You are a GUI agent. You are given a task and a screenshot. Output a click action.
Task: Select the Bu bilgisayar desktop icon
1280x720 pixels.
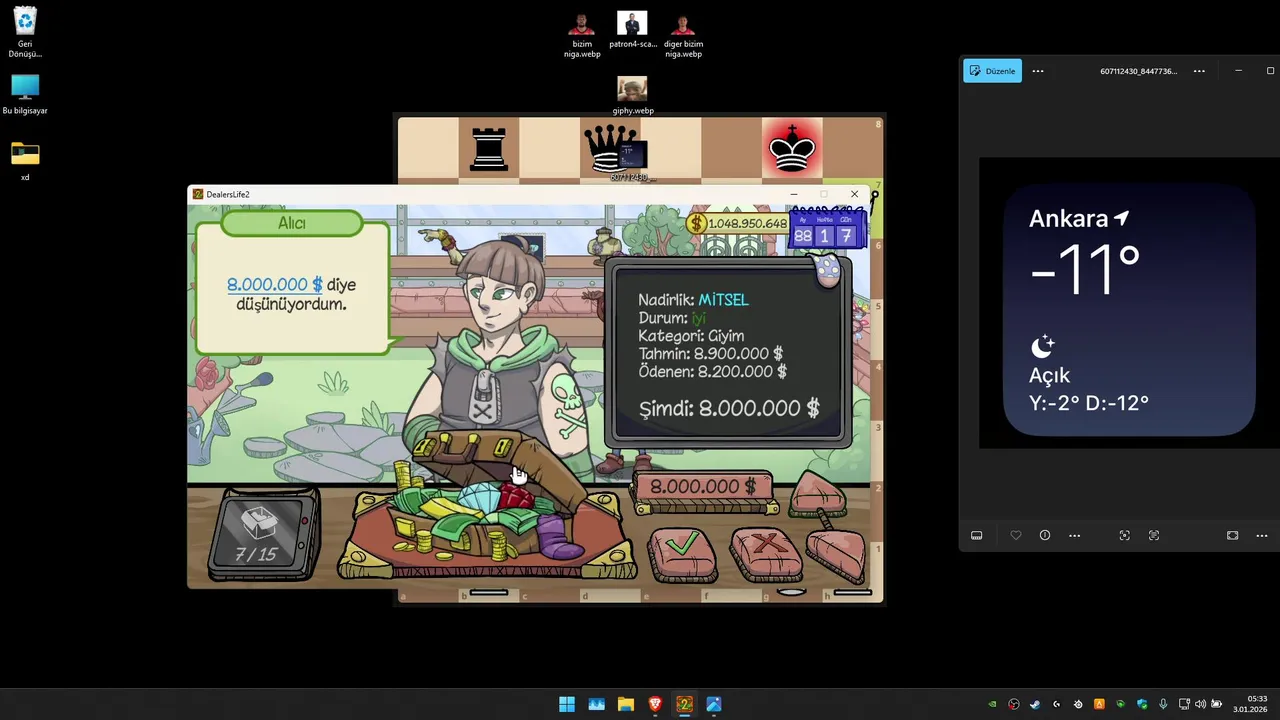25,94
